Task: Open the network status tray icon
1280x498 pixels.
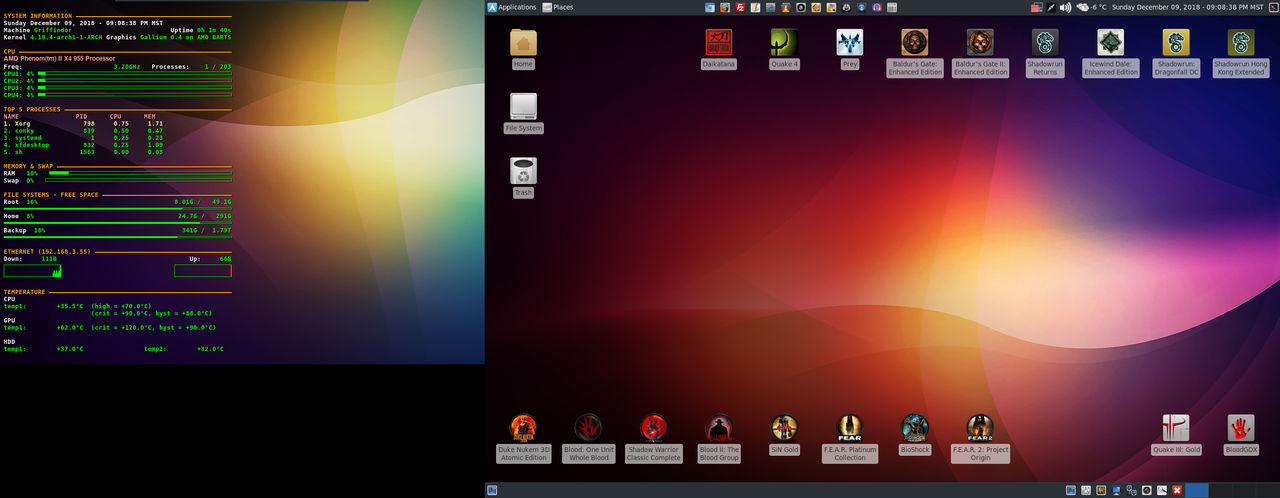Action: coord(1036,7)
